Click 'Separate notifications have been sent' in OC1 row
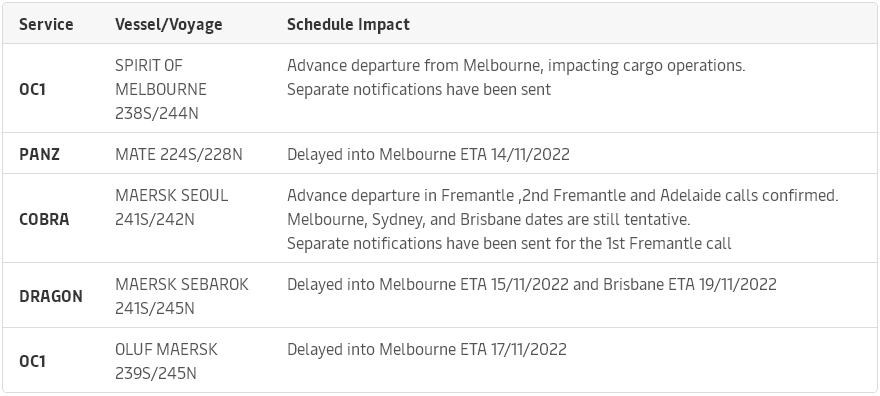 pos(419,90)
